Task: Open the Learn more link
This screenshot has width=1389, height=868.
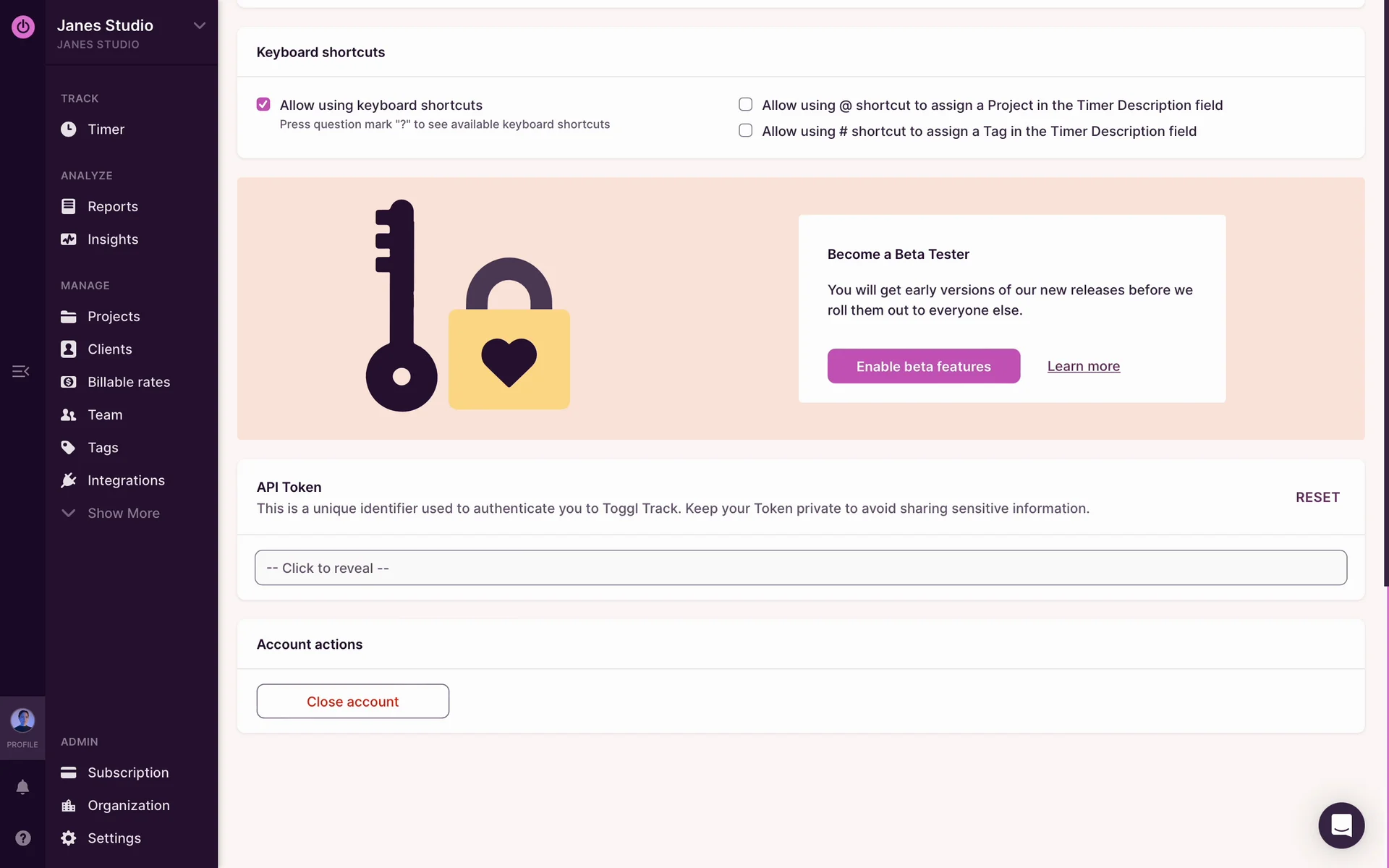Action: (1083, 366)
